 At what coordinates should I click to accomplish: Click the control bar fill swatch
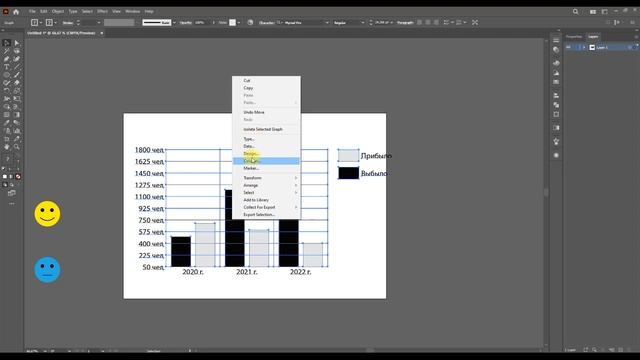pyautogui.click(x=35, y=23)
